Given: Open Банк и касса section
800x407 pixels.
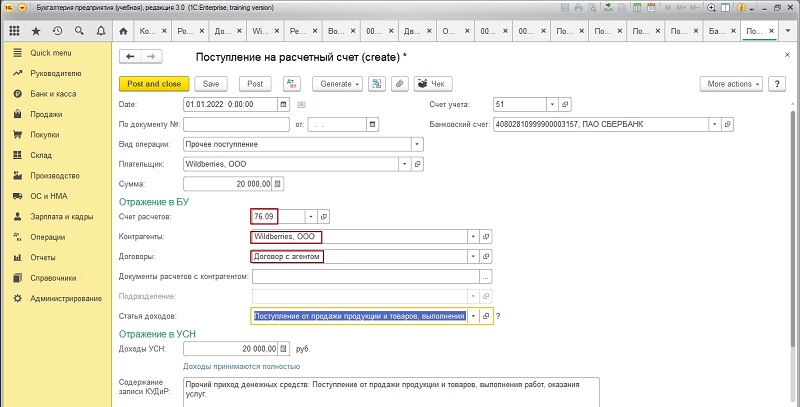Looking at the screenshot, I should coord(53,94).
